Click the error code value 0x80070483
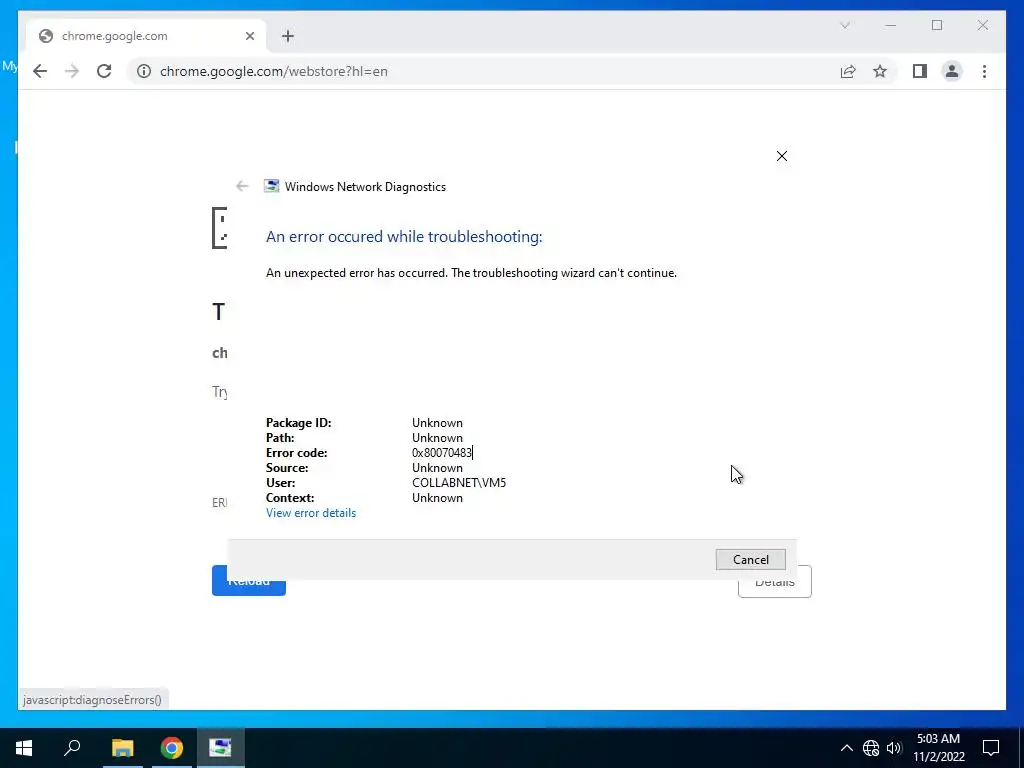The height and width of the screenshot is (768, 1024). [442, 453]
